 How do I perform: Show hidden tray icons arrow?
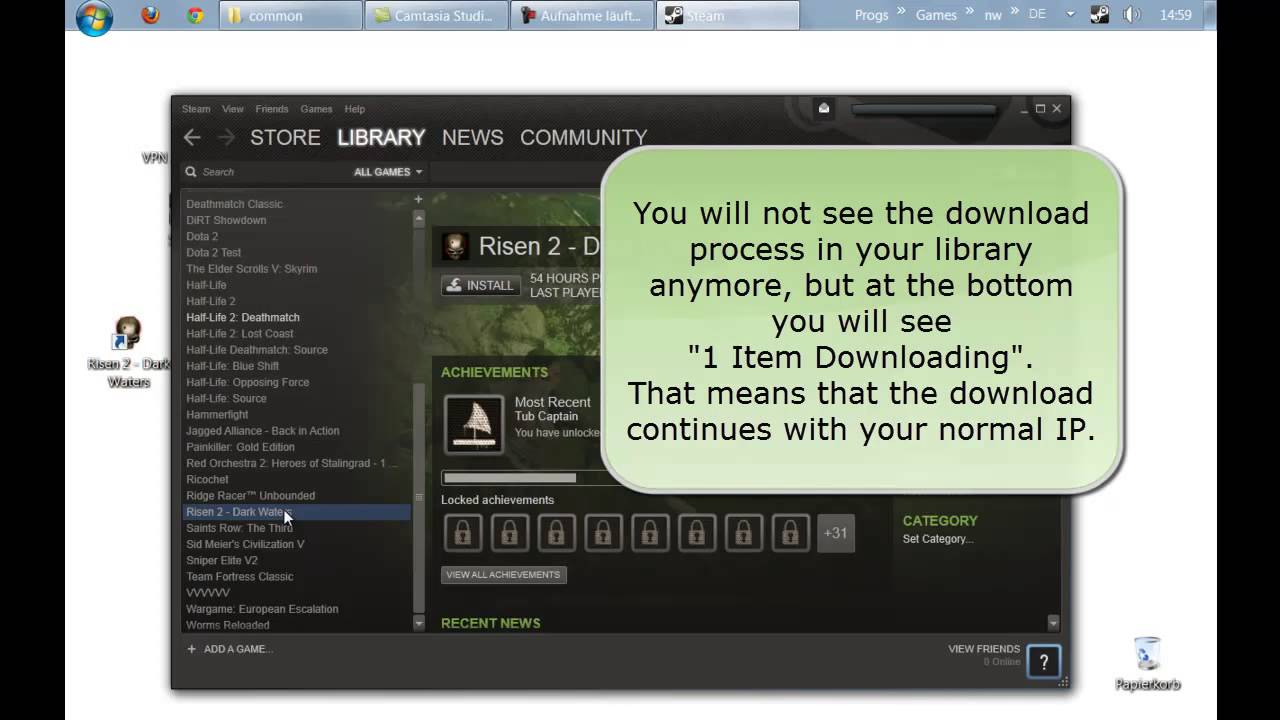click(1070, 15)
